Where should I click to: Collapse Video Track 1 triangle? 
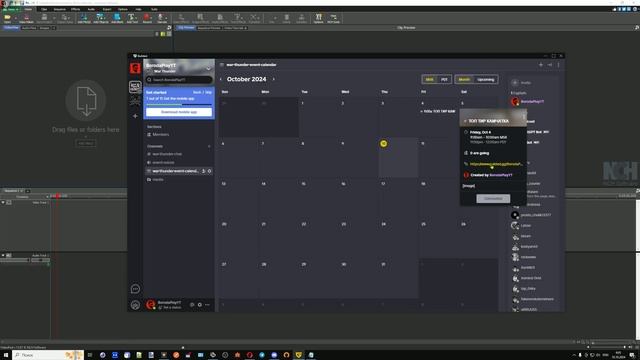(3, 202)
